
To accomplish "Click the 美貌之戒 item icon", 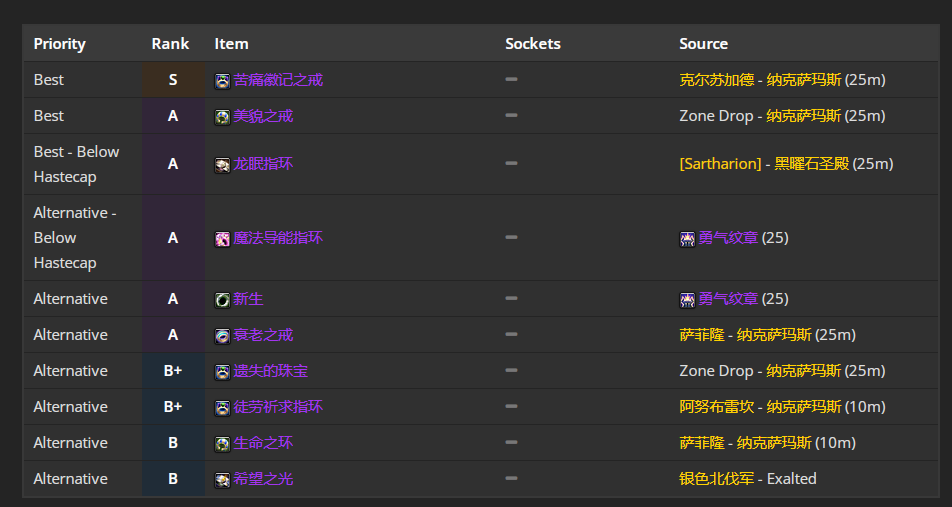I will (x=222, y=117).
